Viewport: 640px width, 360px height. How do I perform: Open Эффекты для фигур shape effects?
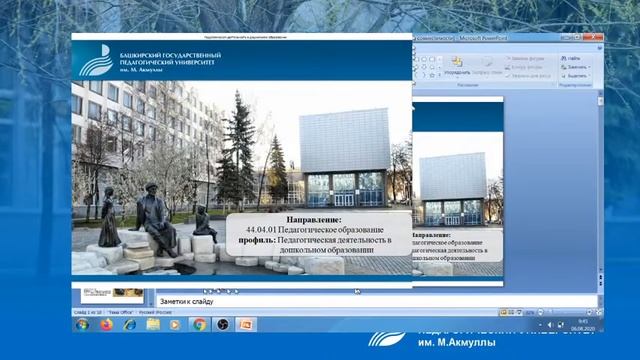click(527, 76)
